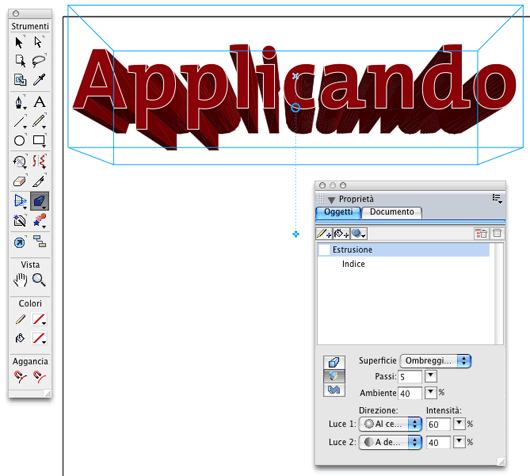Select the Perspective grid tool
Viewport: 530px width, 476px height.
(20, 201)
